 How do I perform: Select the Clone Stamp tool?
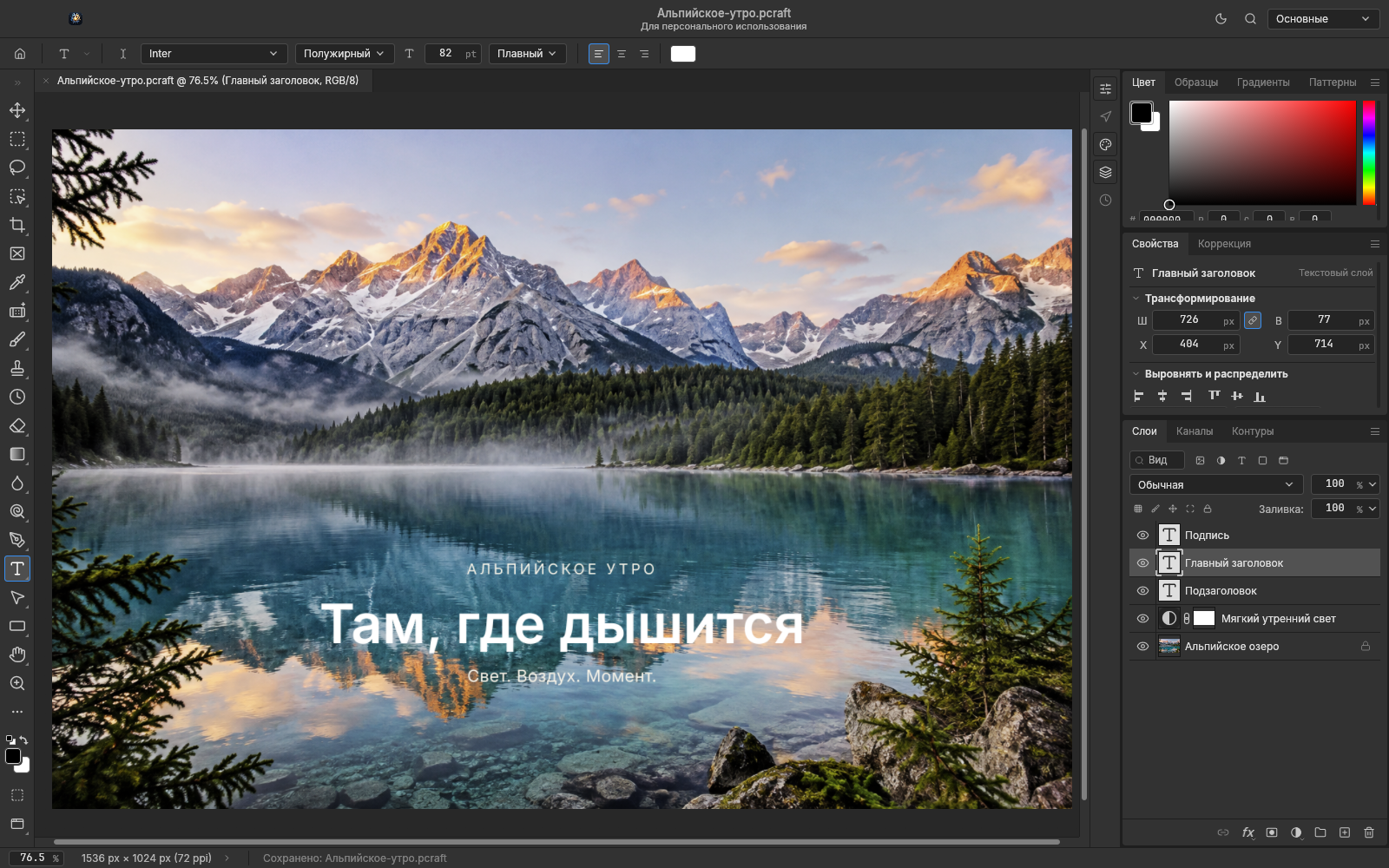click(x=17, y=368)
